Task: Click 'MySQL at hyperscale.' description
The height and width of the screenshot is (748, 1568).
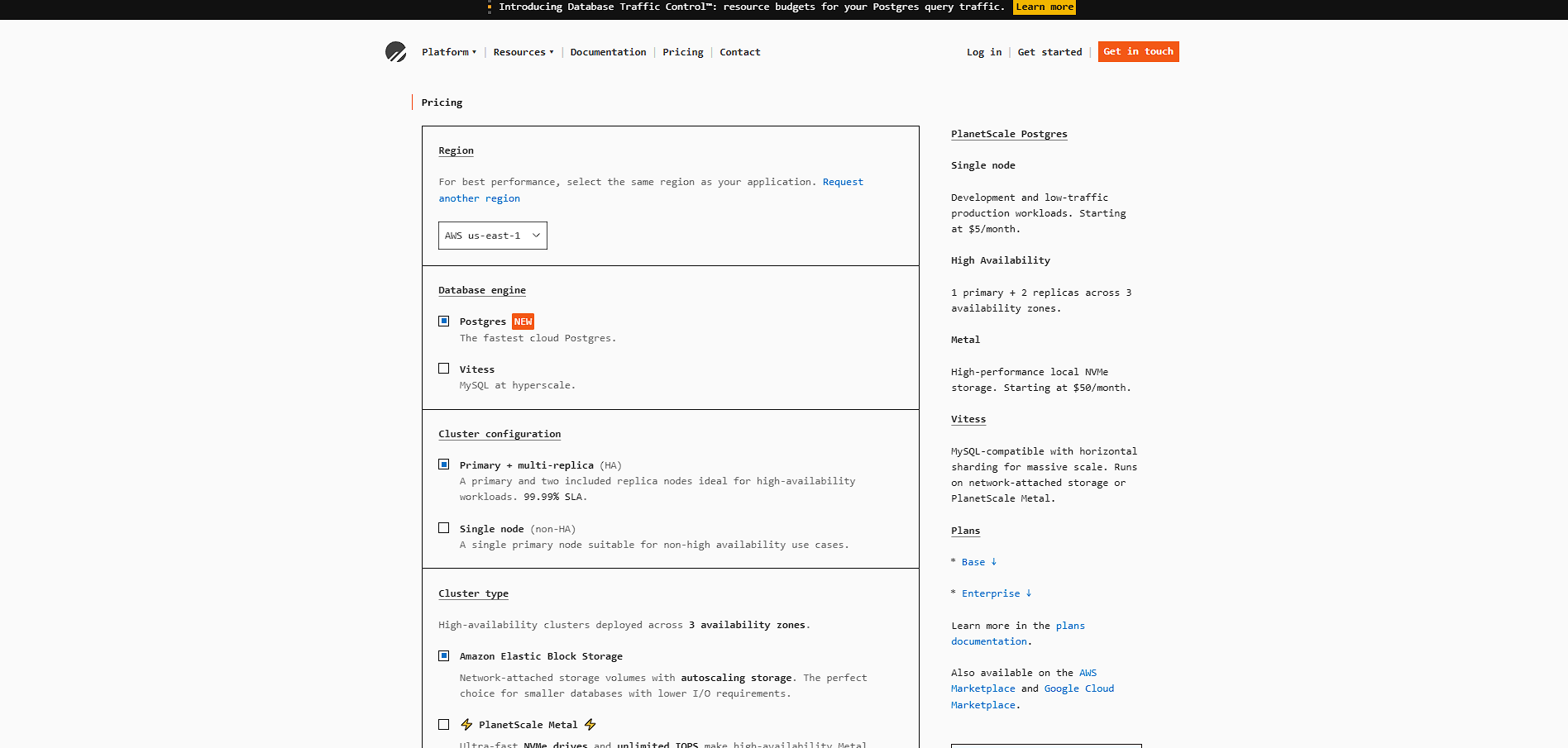Action: tap(518, 385)
